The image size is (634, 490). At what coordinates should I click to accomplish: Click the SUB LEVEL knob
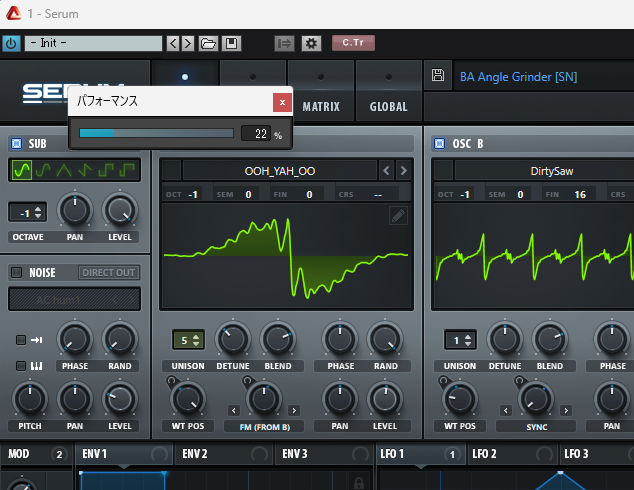[x=120, y=210]
